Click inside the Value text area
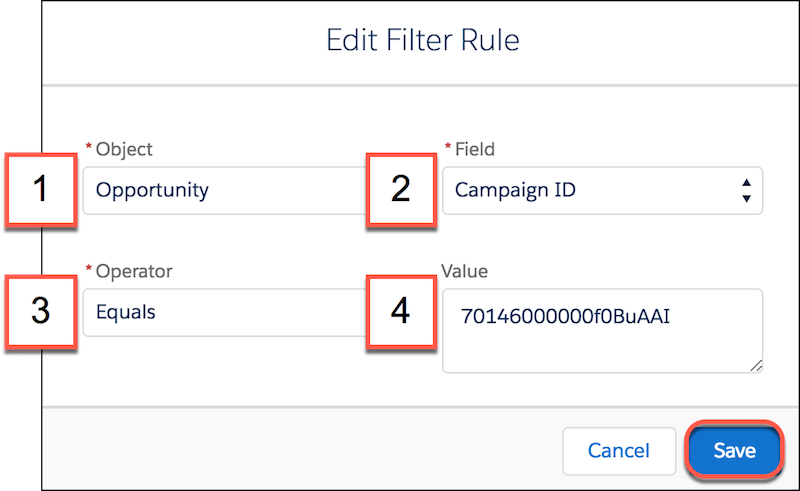Viewport: 800px width, 491px height. [602, 331]
